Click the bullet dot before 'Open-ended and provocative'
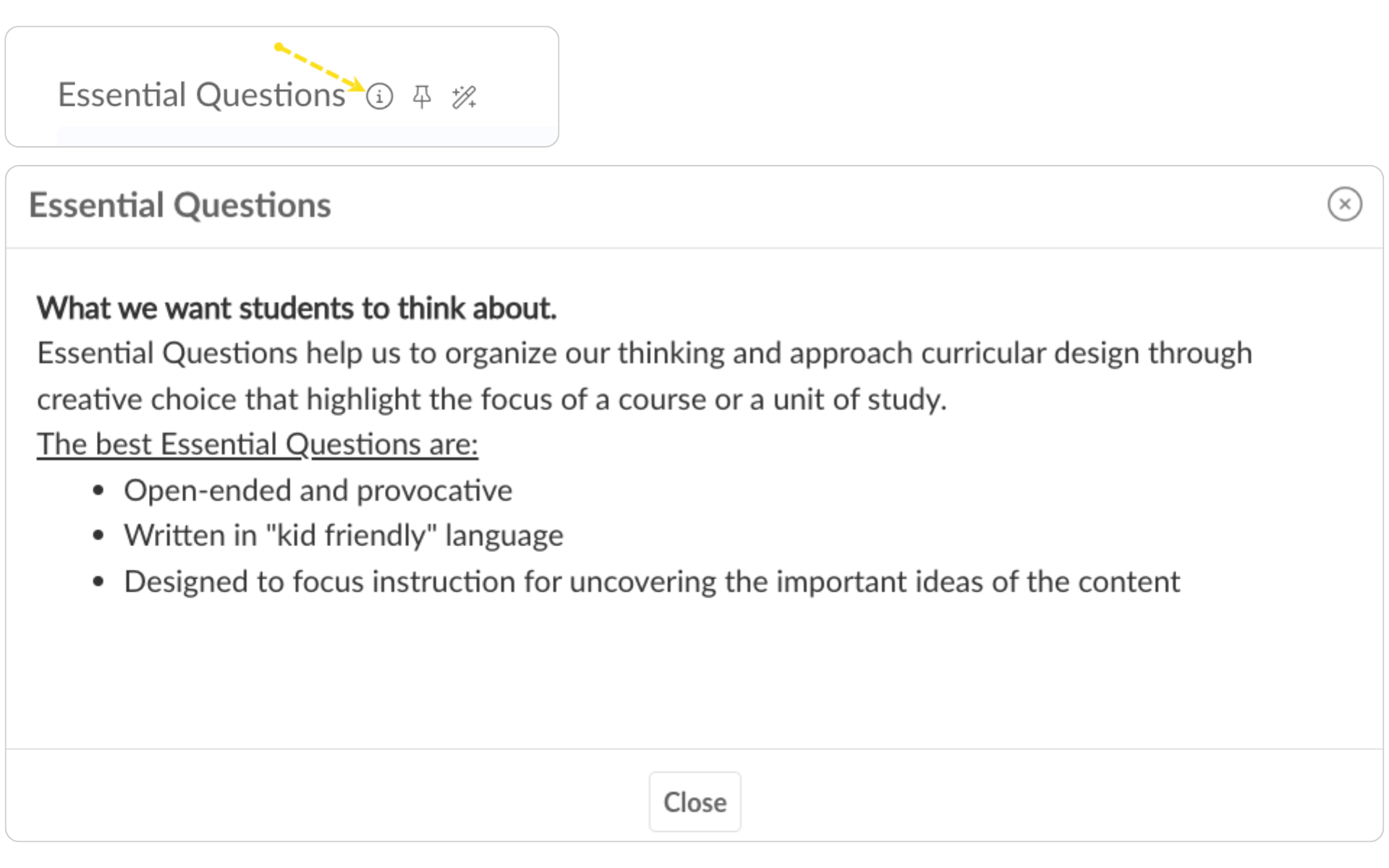Image resolution: width=1389 pixels, height=868 pixels. click(x=99, y=491)
